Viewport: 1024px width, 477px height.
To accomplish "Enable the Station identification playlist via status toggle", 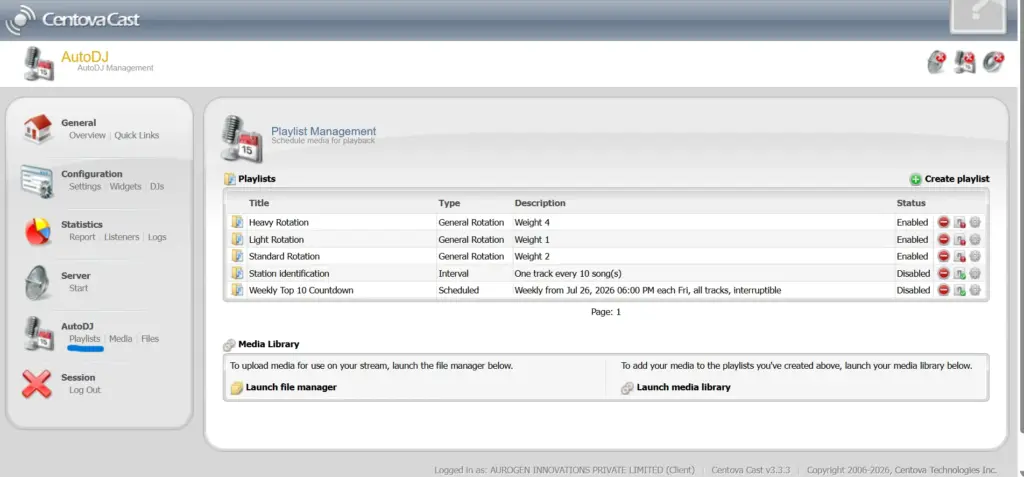I will pyautogui.click(x=959, y=274).
